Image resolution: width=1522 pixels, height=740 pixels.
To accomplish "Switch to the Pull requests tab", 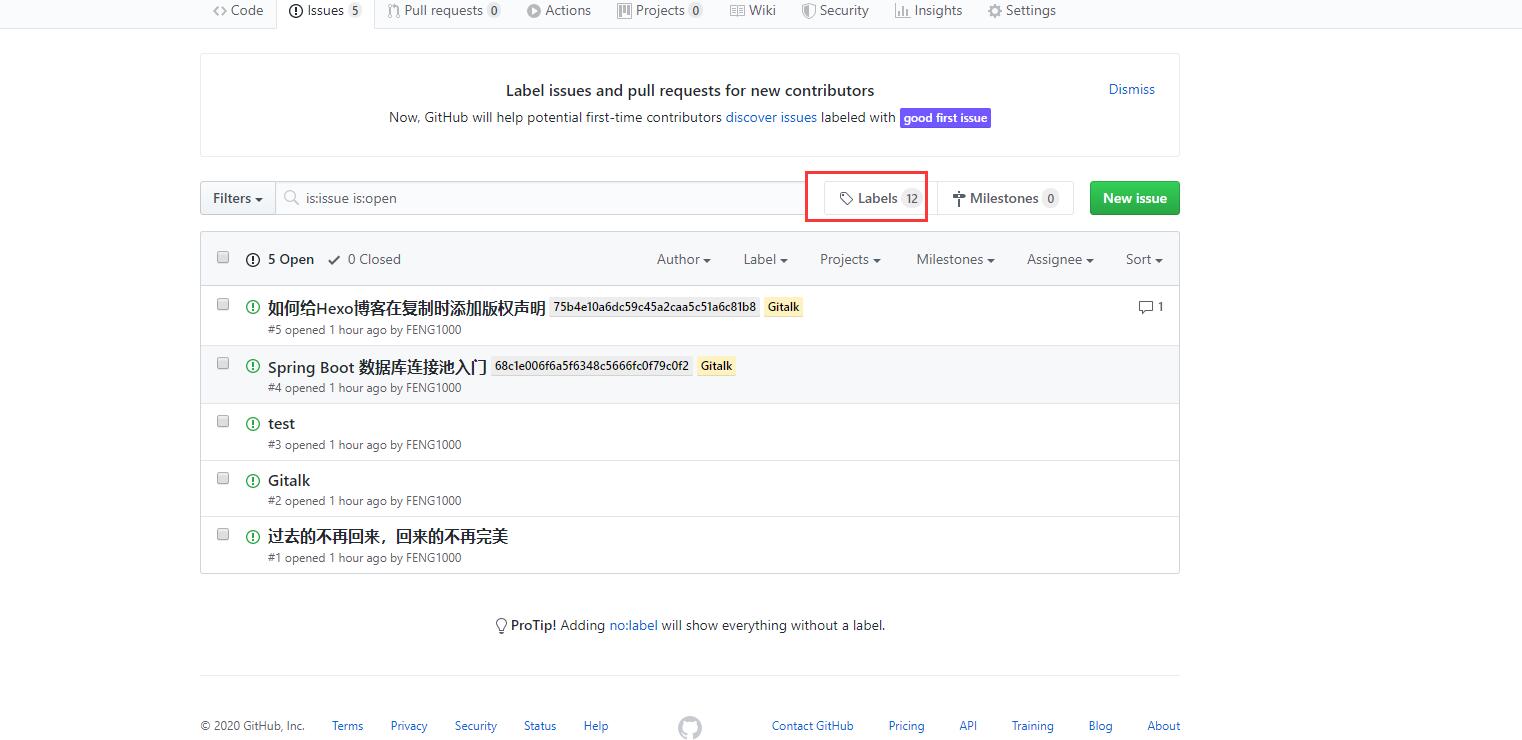I will pos(443,11).
